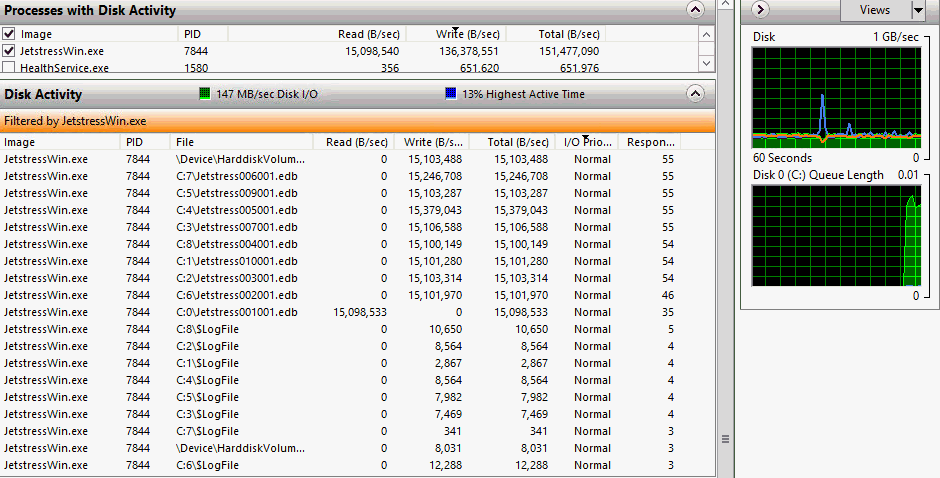This screenshot has height=478, width=940.
Task: Click the Filtered by JetstressWin.exe banner
Action: coord(358,121)
